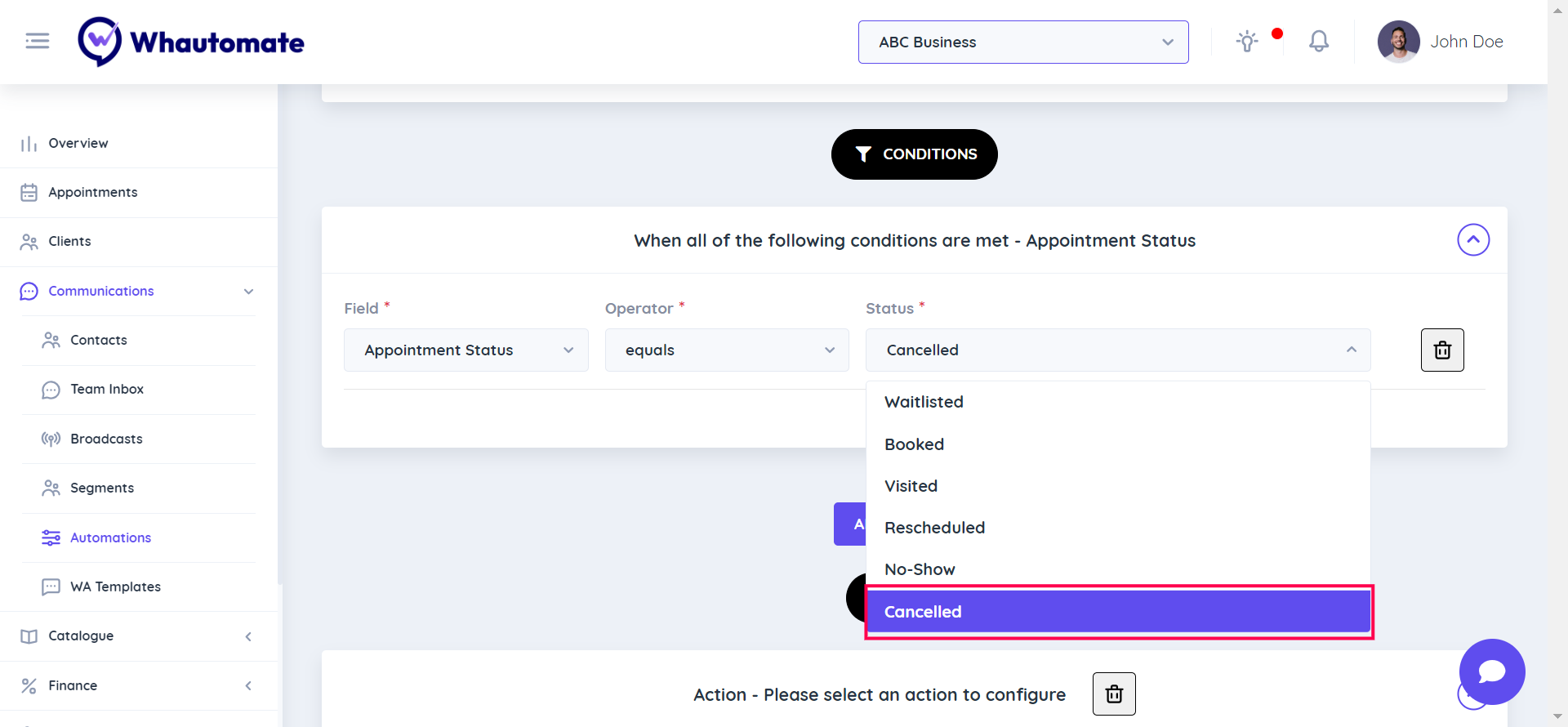This screenshot has width=1568, height=727.
Task: Choose the No-Show status option
Action: pos(920,569)
